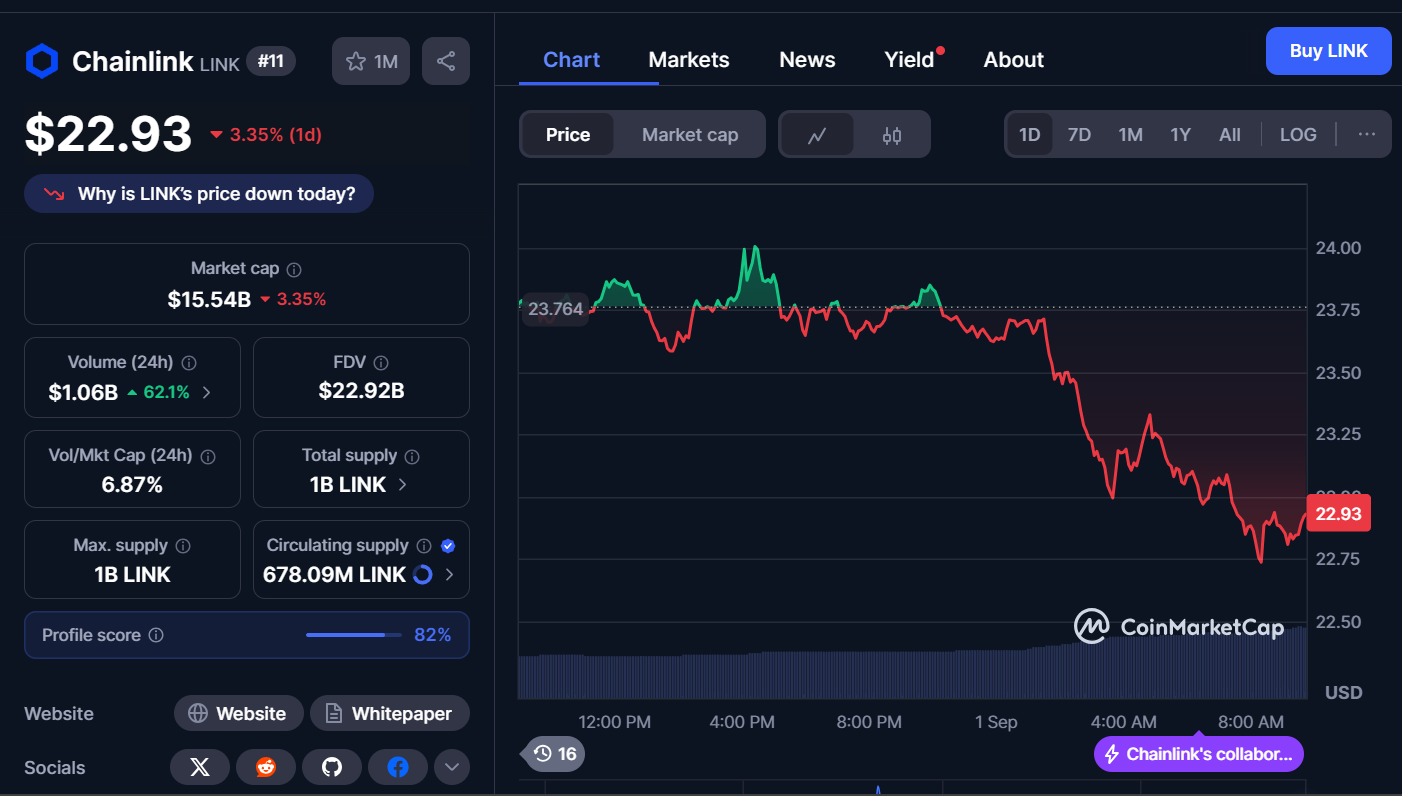This screenshot has height=796, width=1402.
Task: Click the 23.764 open price label
Action: pos(555,309)
